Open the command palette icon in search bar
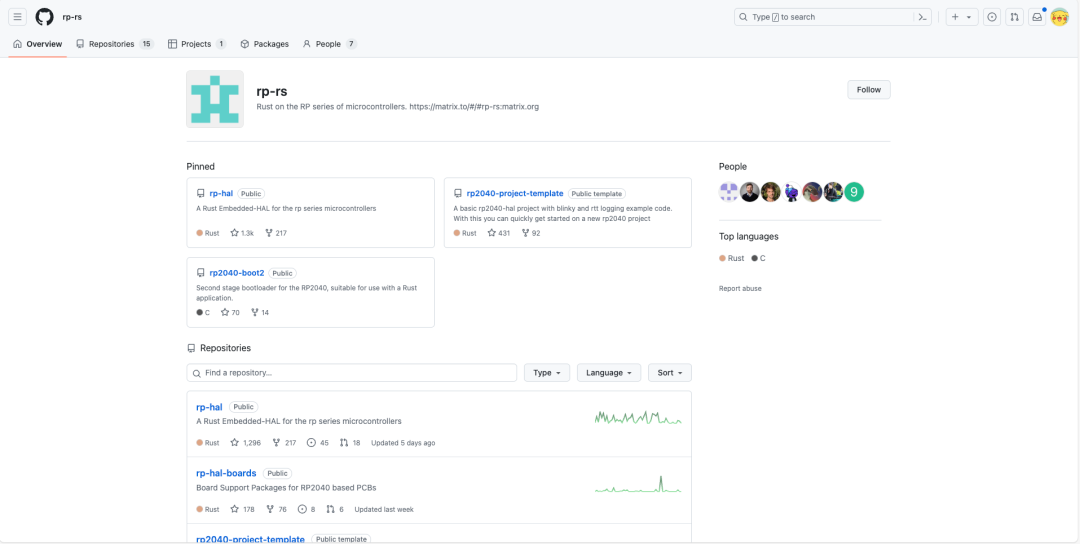 922,17
